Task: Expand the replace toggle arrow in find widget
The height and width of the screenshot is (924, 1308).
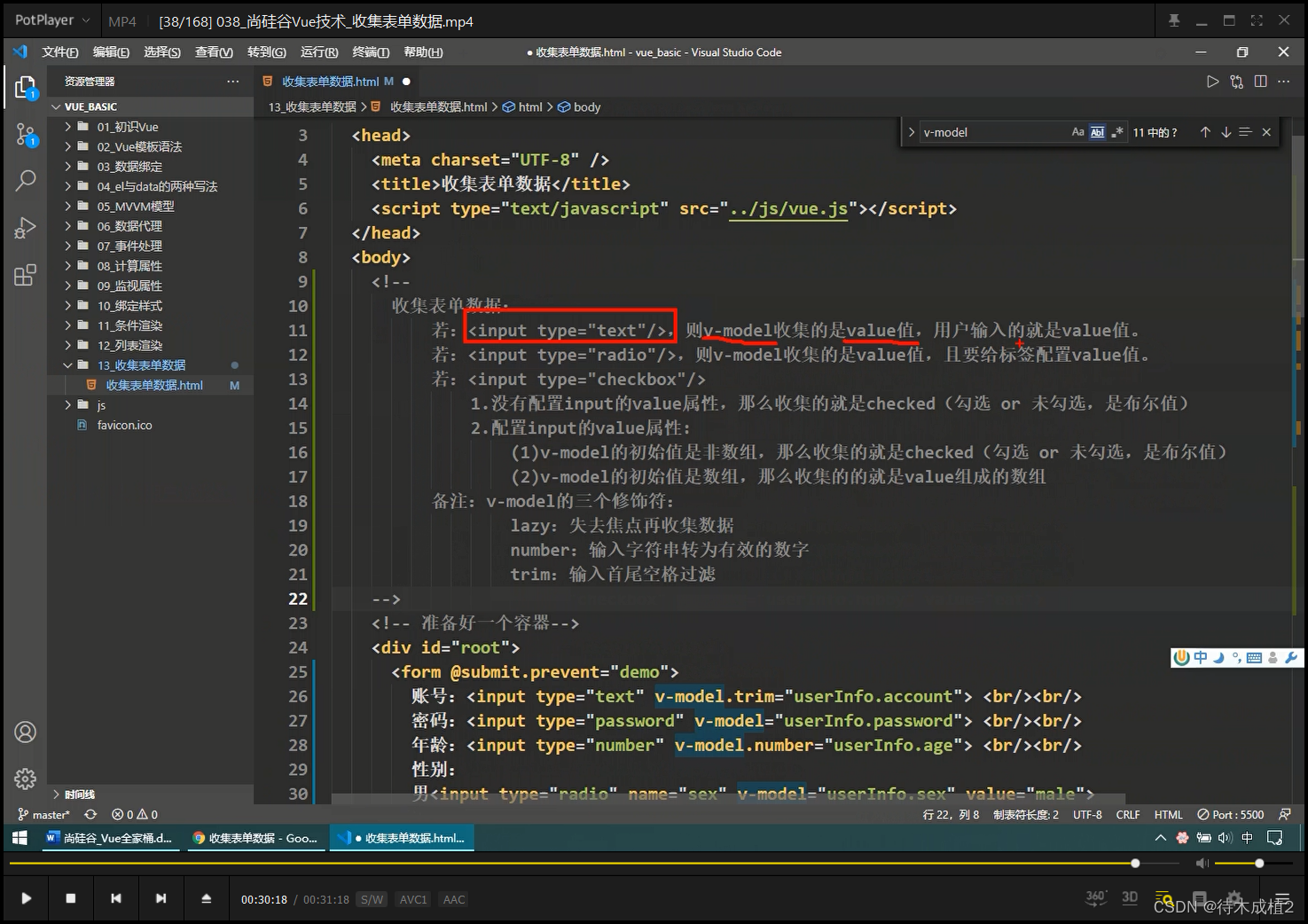Action: click(911, 132)
